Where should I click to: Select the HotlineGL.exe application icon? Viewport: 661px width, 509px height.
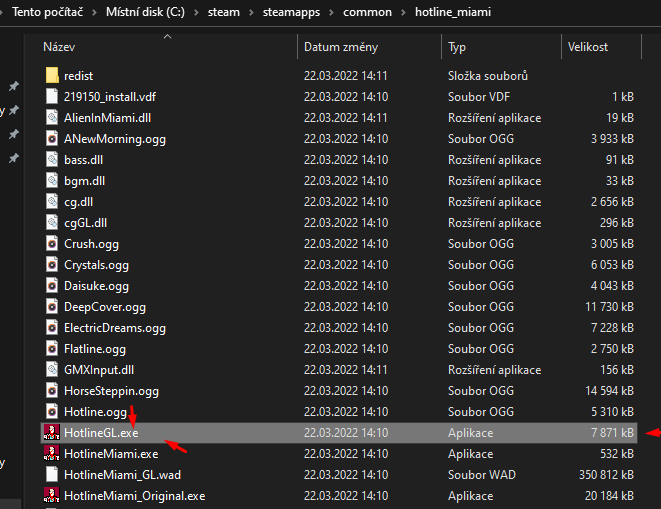(52, 433)
